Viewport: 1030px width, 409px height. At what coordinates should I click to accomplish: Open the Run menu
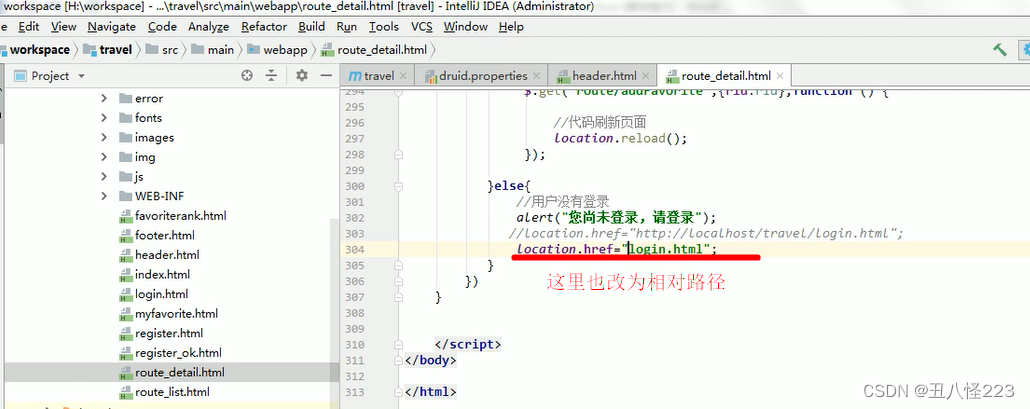[x=346, y=27]
